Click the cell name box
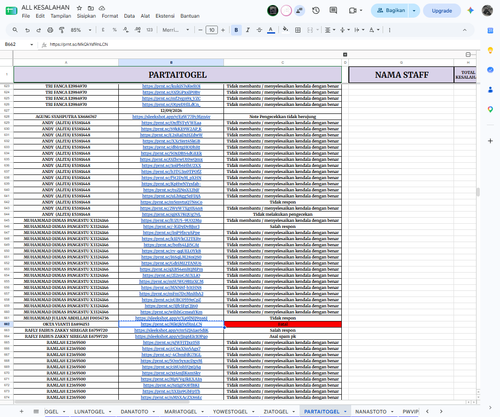 [x=18, y=44]
